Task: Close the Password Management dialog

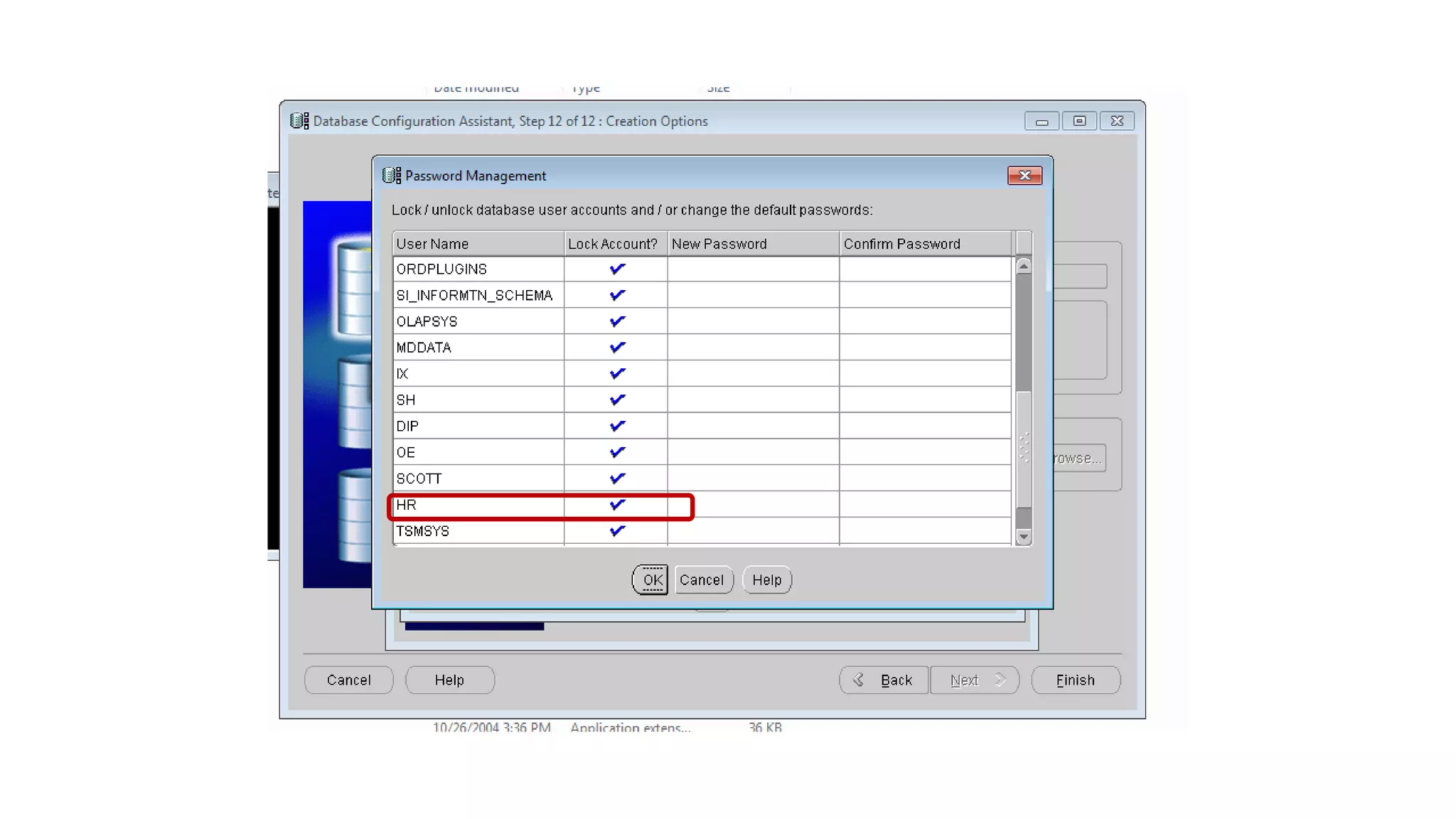Action: click(1024, 176)
